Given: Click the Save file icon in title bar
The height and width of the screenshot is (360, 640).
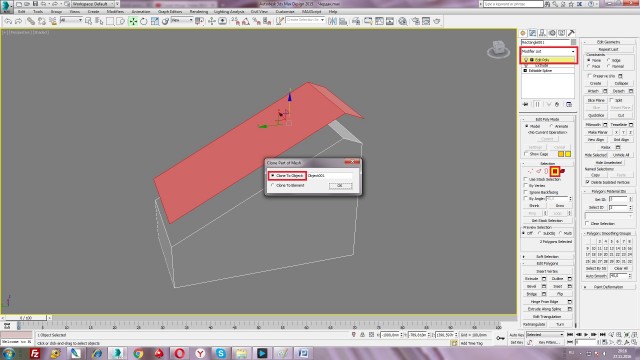Looking at the screenshot, I should 36,4.
